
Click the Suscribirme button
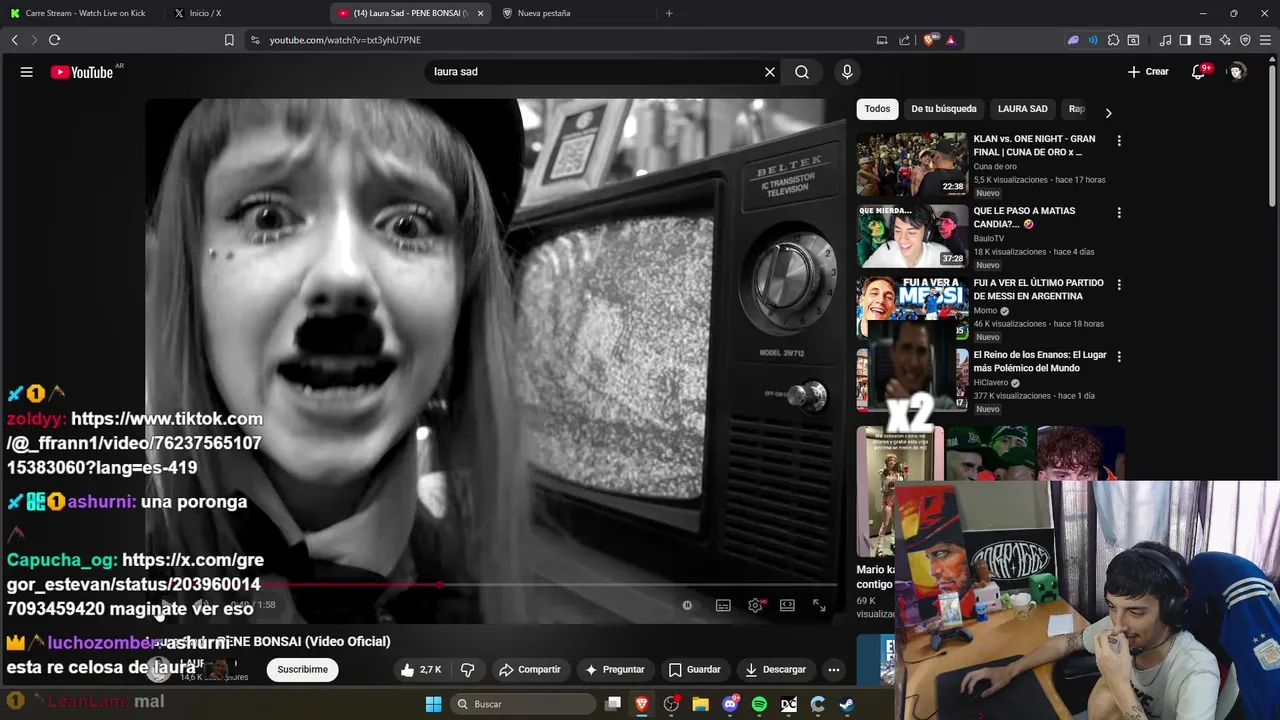[x=303, y=669]
